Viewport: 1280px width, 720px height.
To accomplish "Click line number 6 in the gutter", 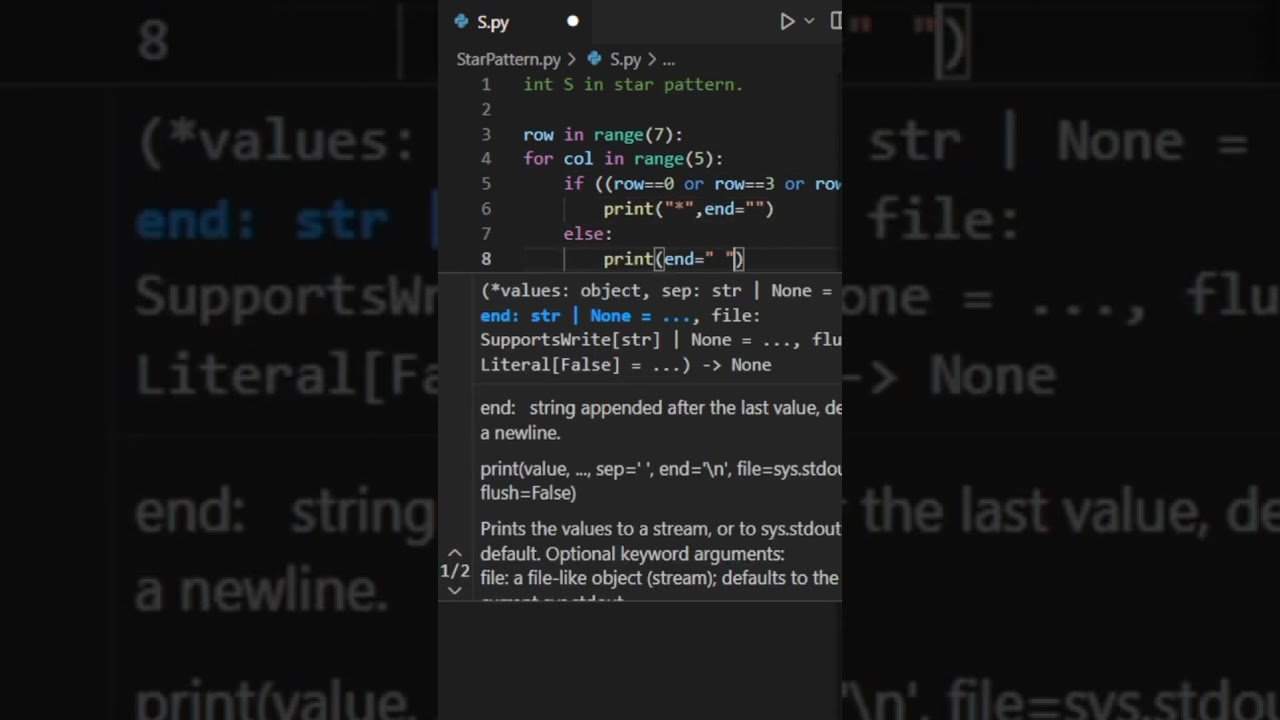I will (x=486, y=209).
